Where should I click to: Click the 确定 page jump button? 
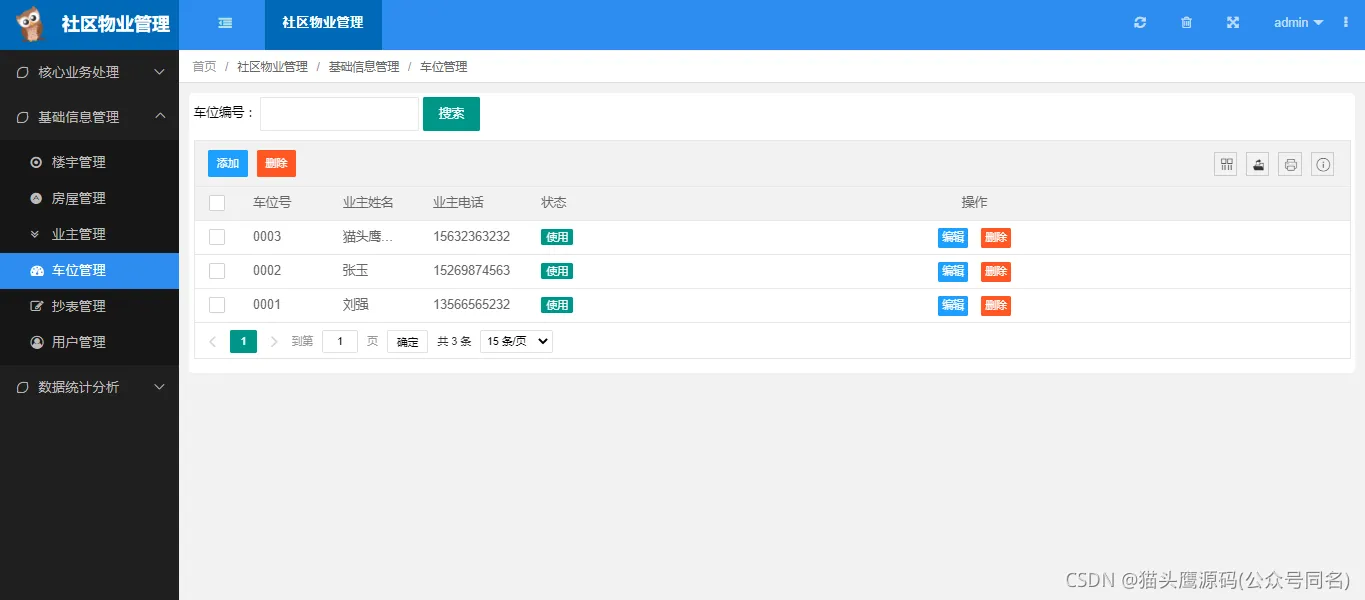pyautogui.click(x=407, y=342)
